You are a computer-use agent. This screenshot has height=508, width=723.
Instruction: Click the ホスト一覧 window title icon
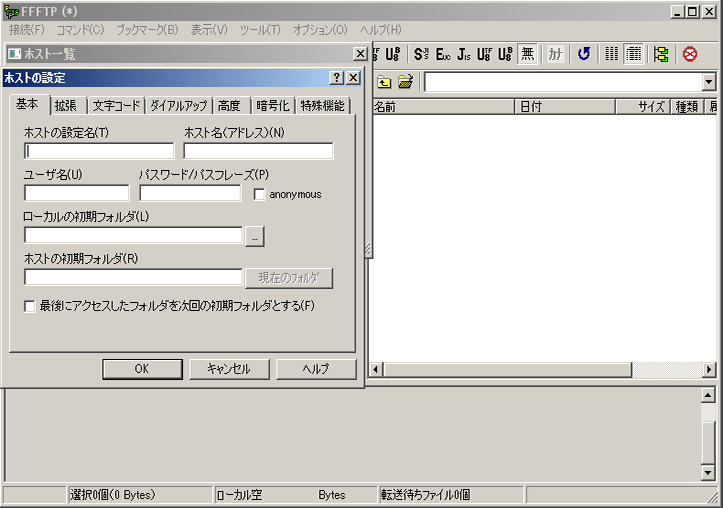[x=15, y=54]
